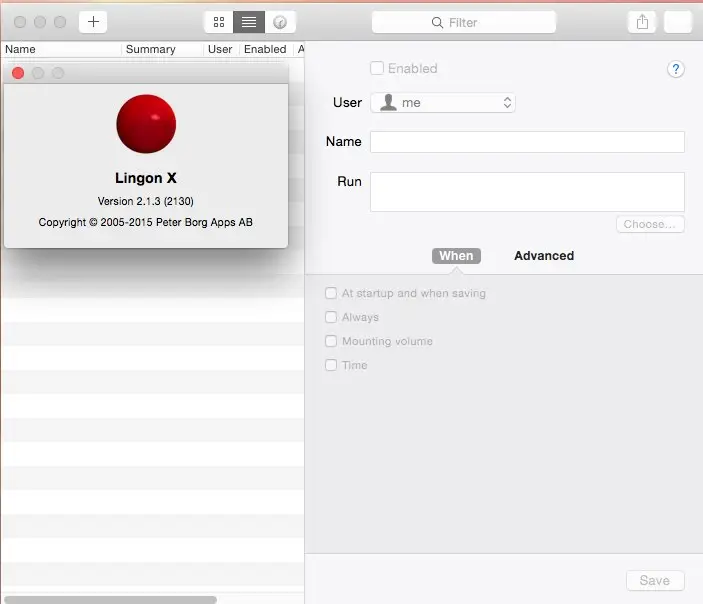
Task: Sort by the User column header
Action: click(221, 49)
